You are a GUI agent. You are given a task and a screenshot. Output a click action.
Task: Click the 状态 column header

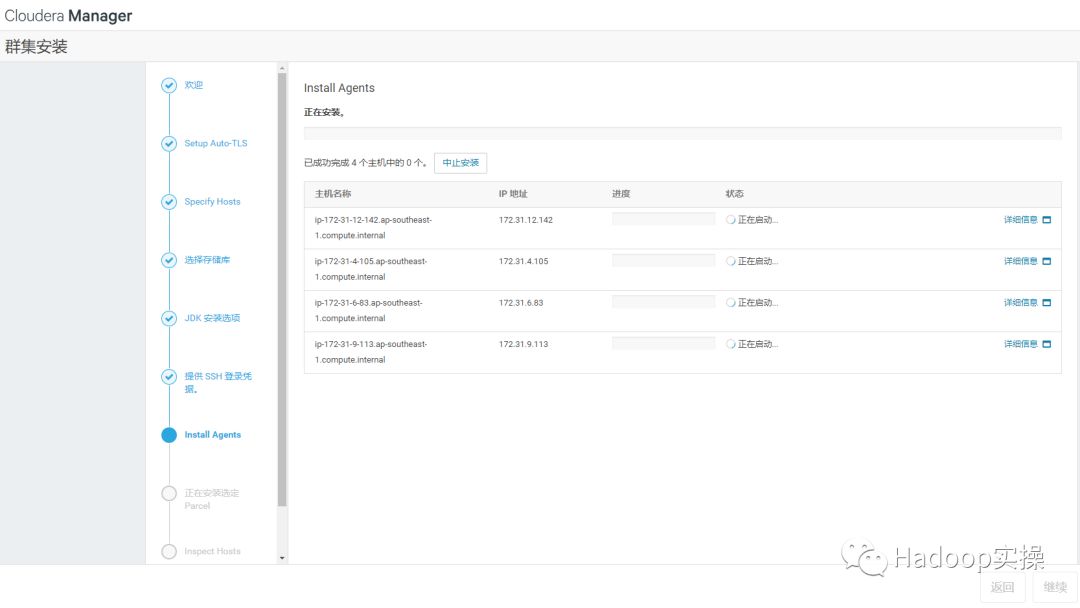pyautogui.click(x=734, y=193)
